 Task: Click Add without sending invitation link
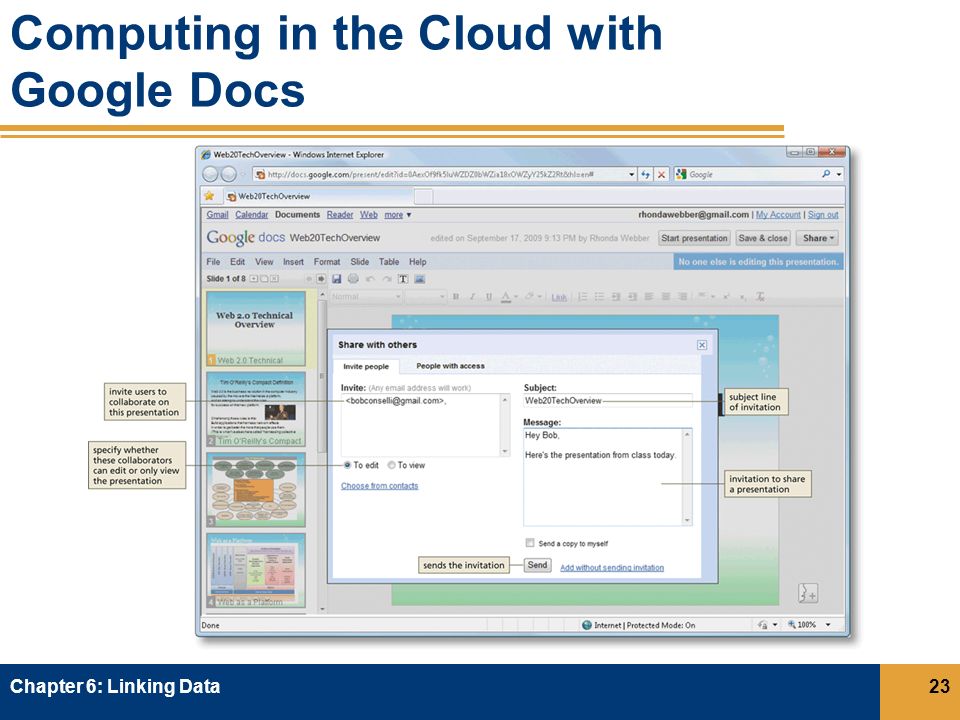click(612, 568)
